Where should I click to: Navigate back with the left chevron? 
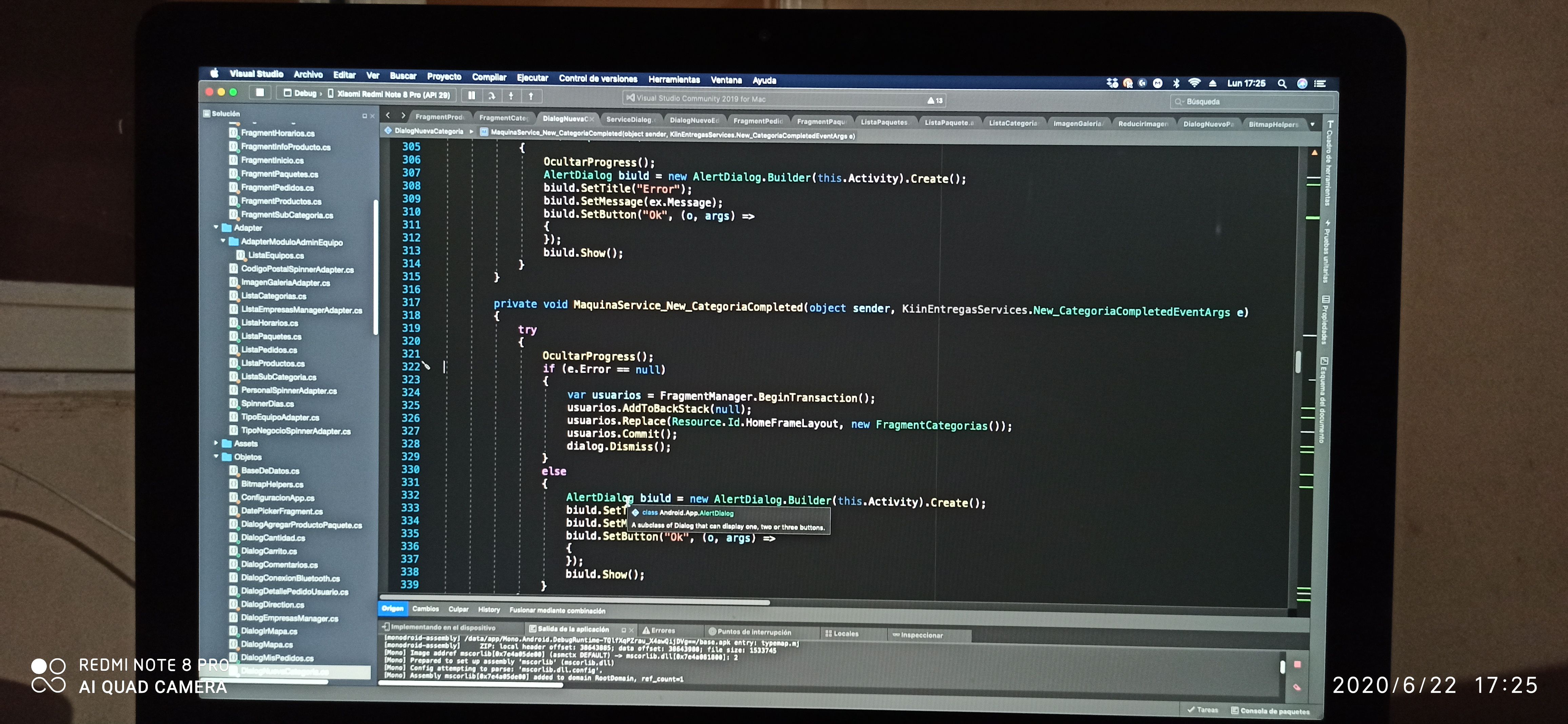pos(388,115)
